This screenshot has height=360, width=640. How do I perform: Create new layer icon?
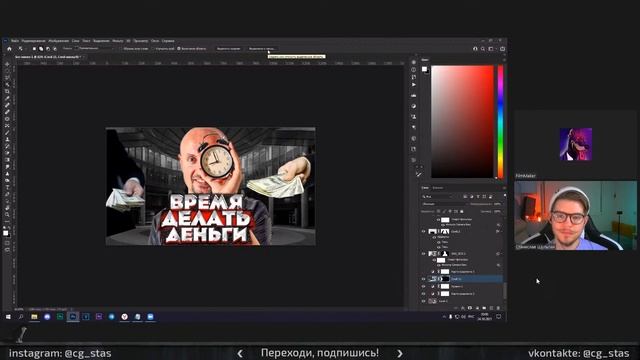[x=491, y=308]
